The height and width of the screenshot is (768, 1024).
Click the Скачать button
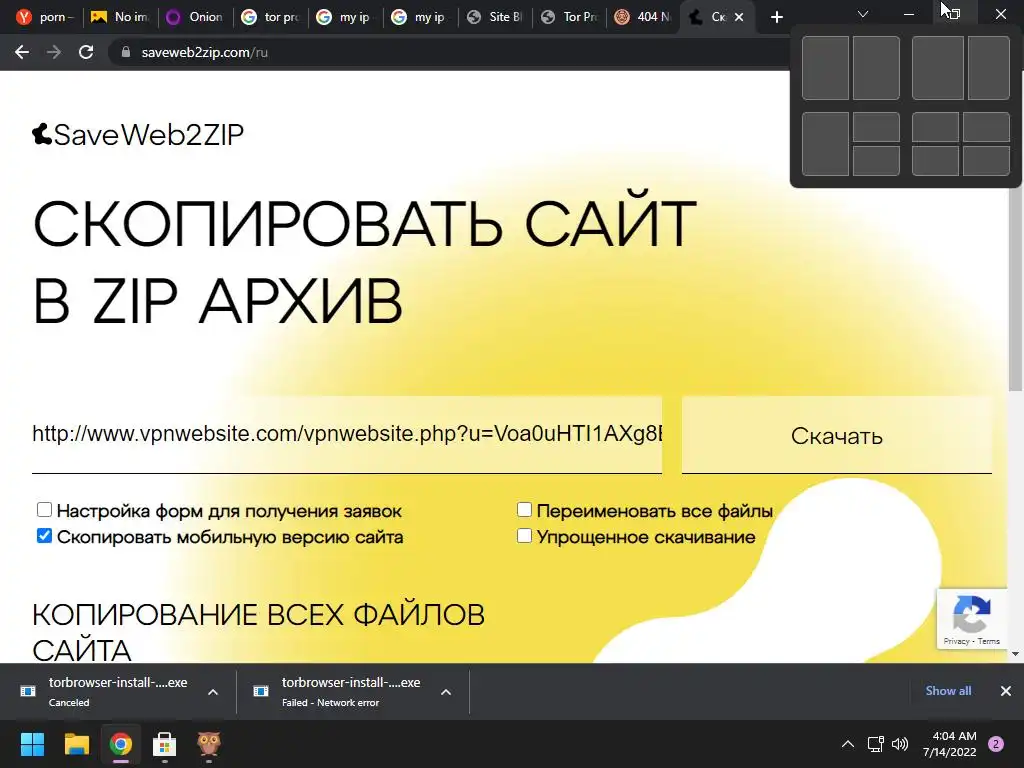point(837,435)
